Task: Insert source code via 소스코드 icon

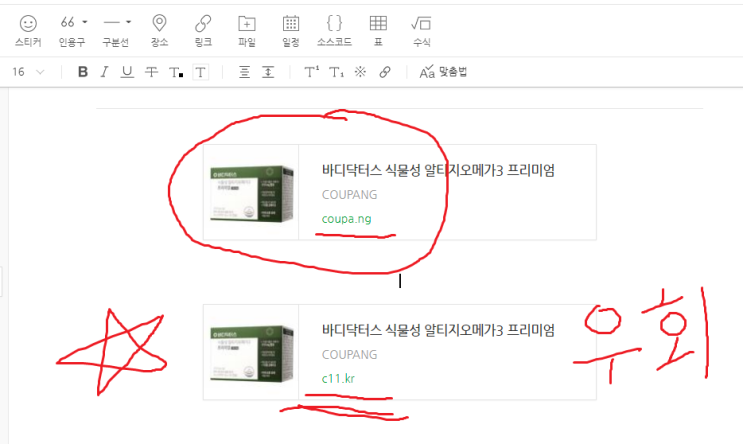Action: click(x=334, y=31)
